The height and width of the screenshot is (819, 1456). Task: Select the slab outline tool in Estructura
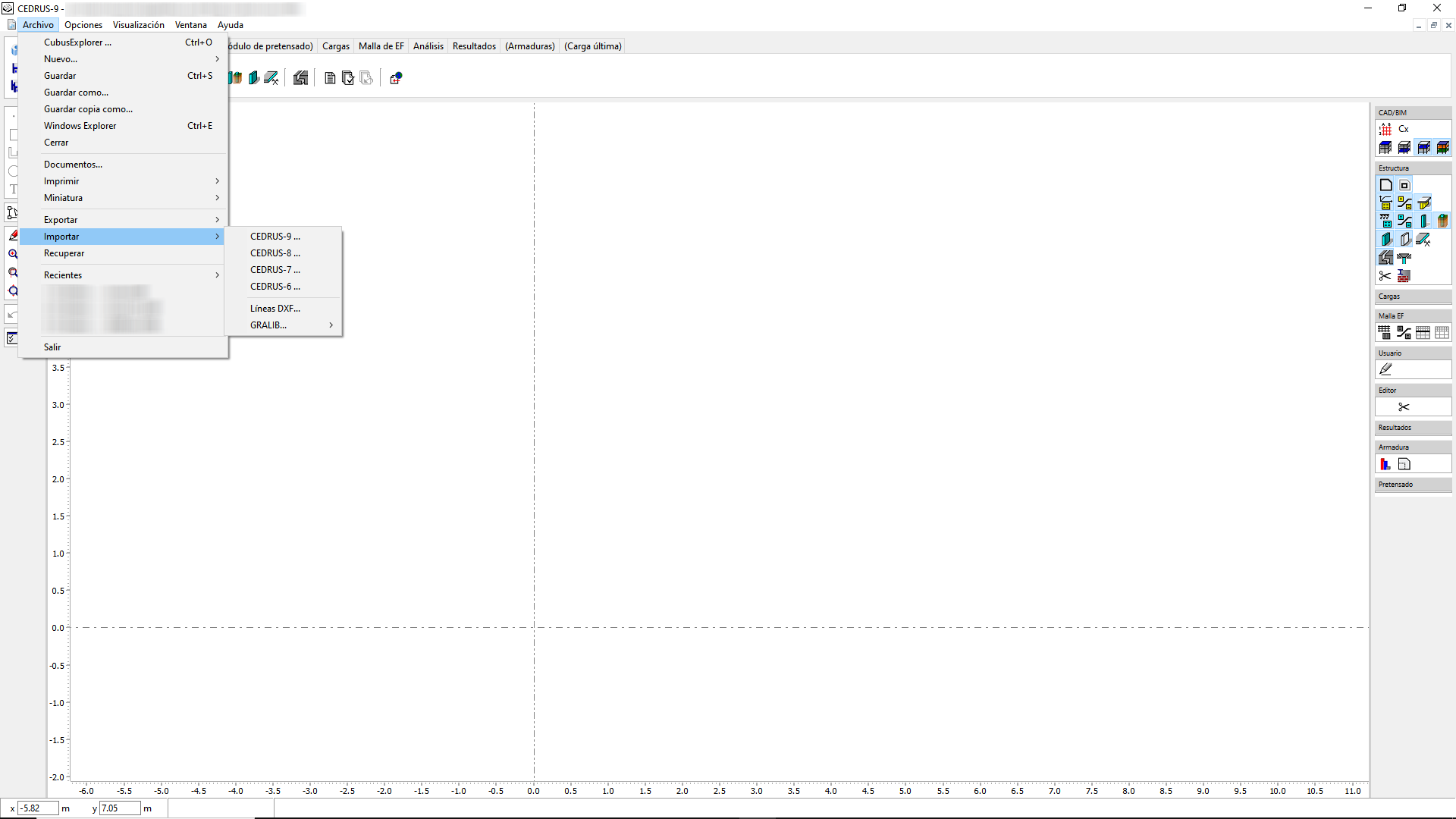point(1385,185)
